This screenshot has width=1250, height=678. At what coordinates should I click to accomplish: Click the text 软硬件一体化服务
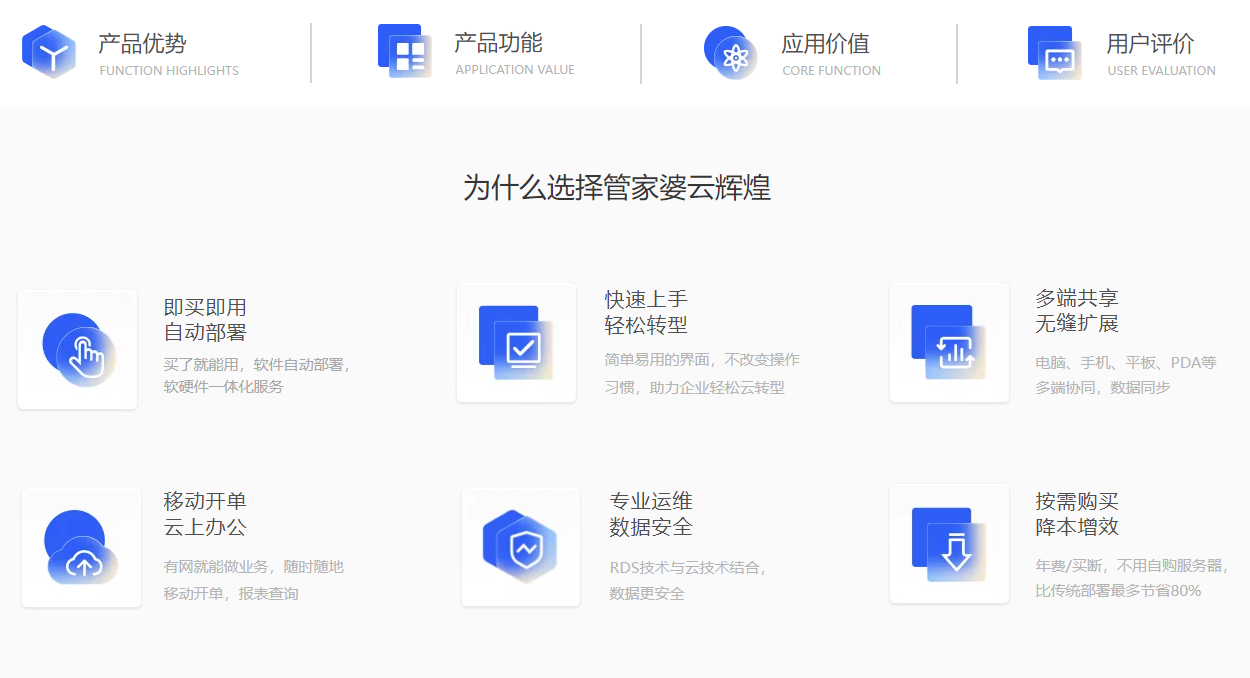point(224,387)
